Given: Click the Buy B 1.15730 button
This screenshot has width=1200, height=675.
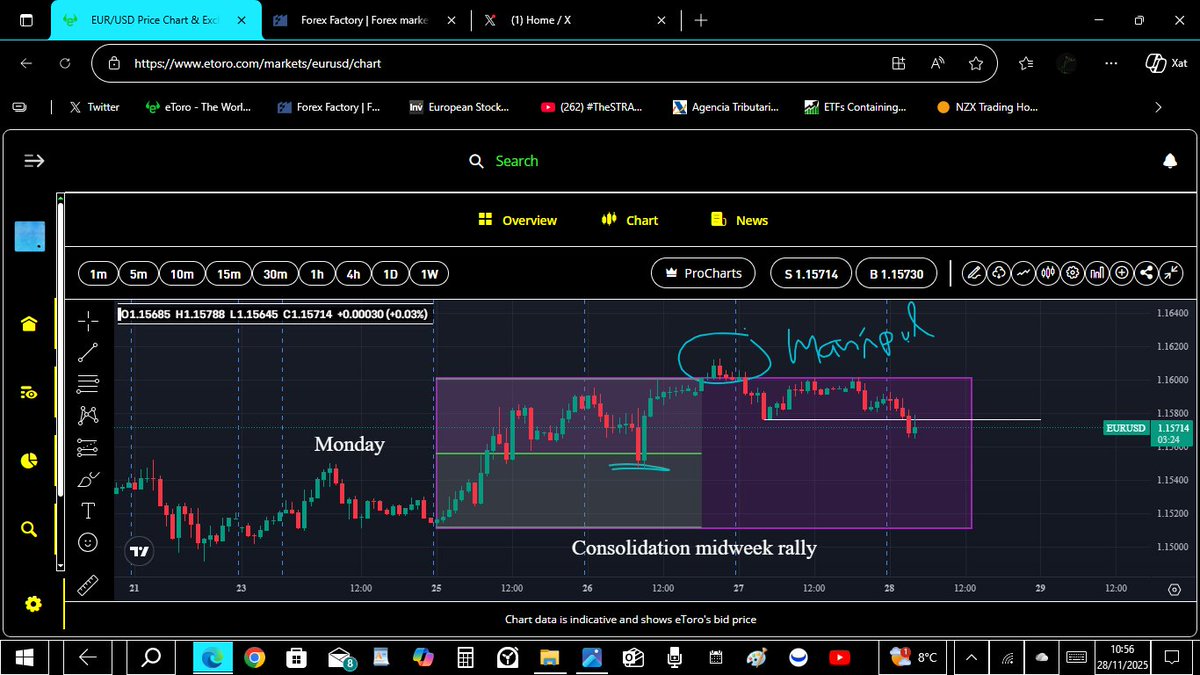Looking at the screenshot, I should (896, 273).
